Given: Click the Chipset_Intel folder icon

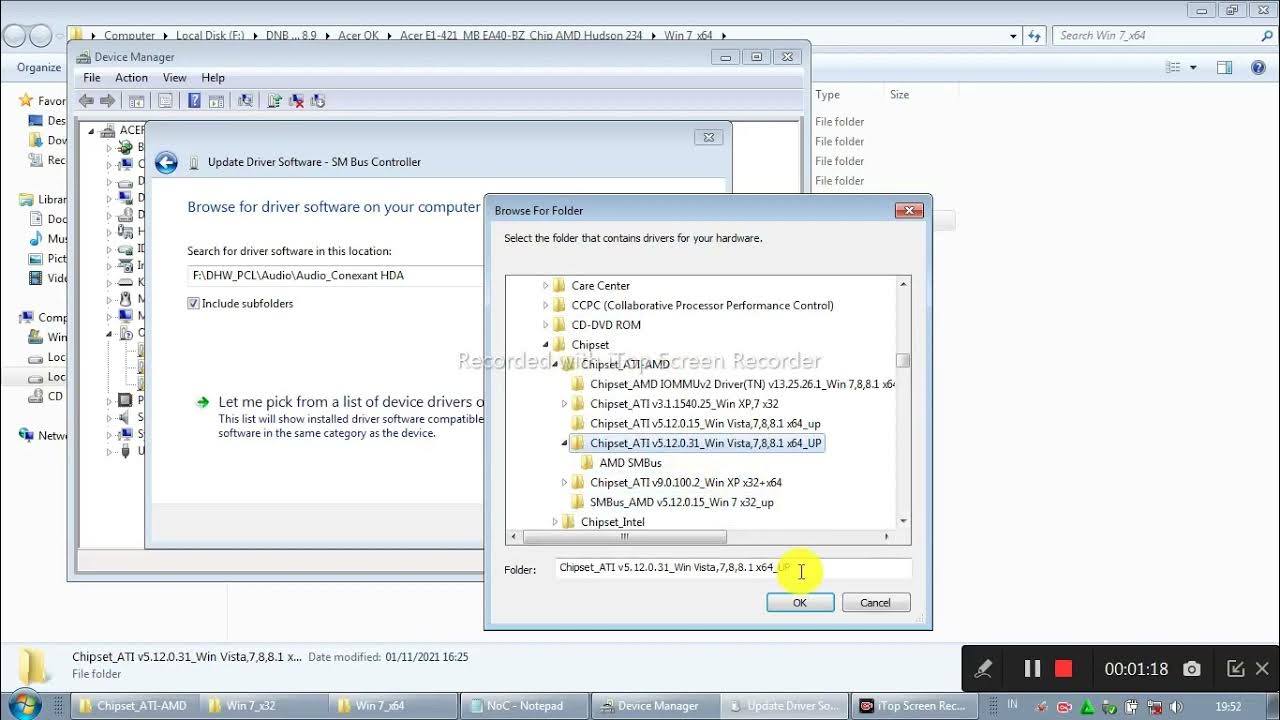Looking at the screenshot, I should click(x=568, y=522).
